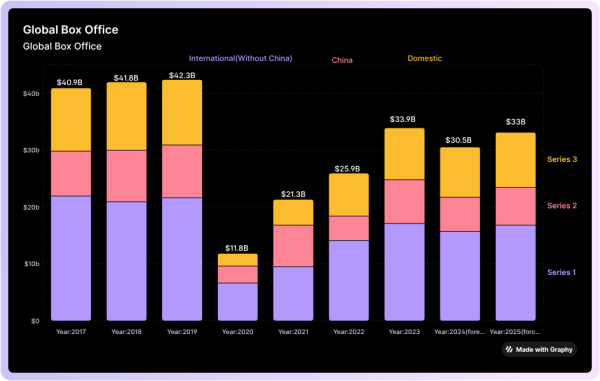
Task: Click the purple bar segment for 2019
Action: (182, 259)
